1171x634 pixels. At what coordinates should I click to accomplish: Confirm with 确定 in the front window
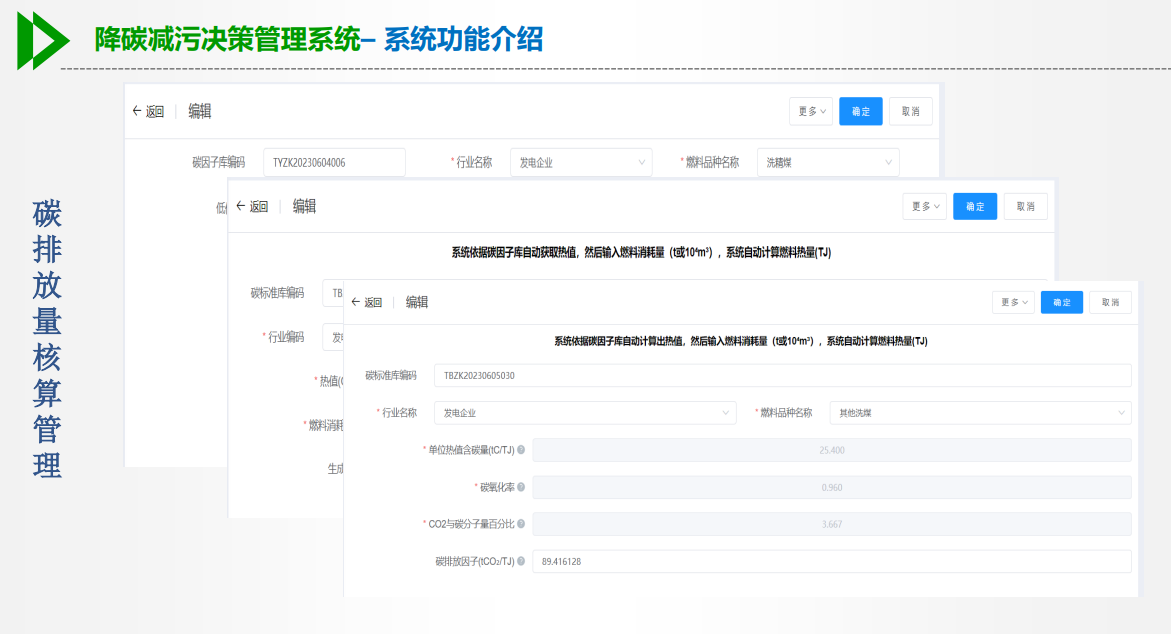coord(1062,302)
